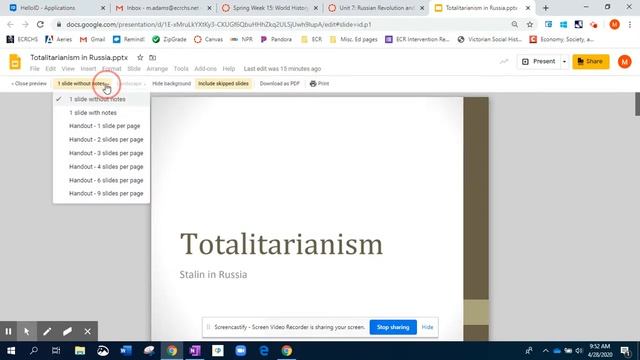Open Windows taskbar search
This screenshot has width=640, height=360.
(x=34, y=351)
